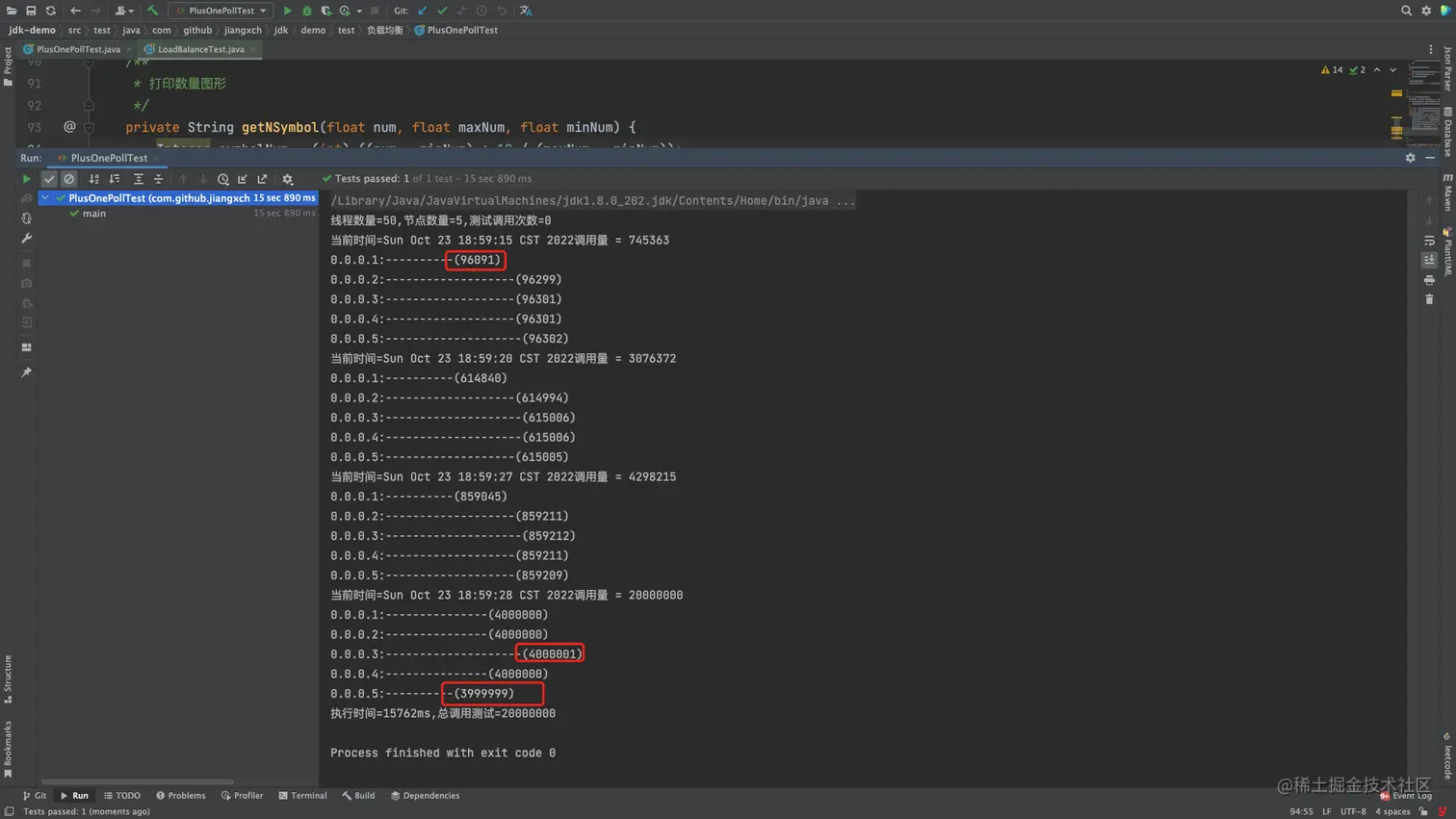Collapse all test results
This screenshot has width=1456, height=819.
pyautogui.click(x=159, y=179)
